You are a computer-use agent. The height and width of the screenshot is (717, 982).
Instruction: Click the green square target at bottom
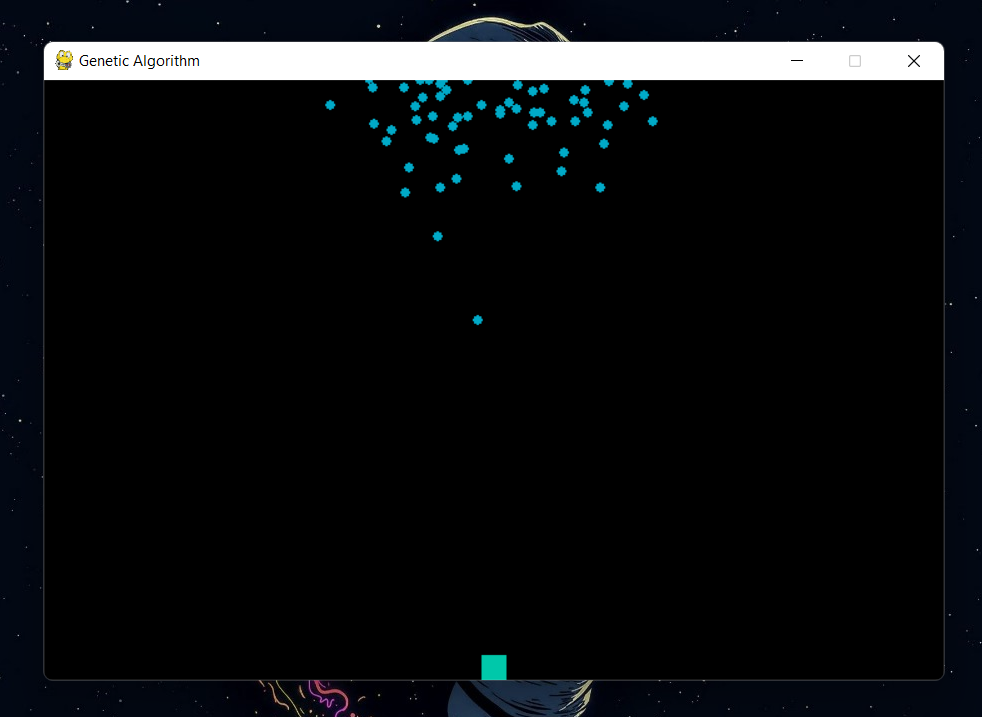pyautogui.click(x=494, y=667)
